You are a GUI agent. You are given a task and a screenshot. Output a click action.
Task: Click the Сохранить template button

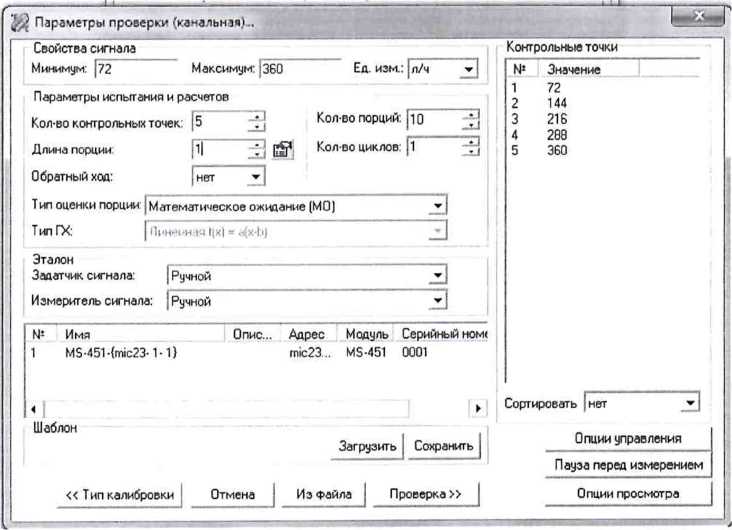[443, 446]
